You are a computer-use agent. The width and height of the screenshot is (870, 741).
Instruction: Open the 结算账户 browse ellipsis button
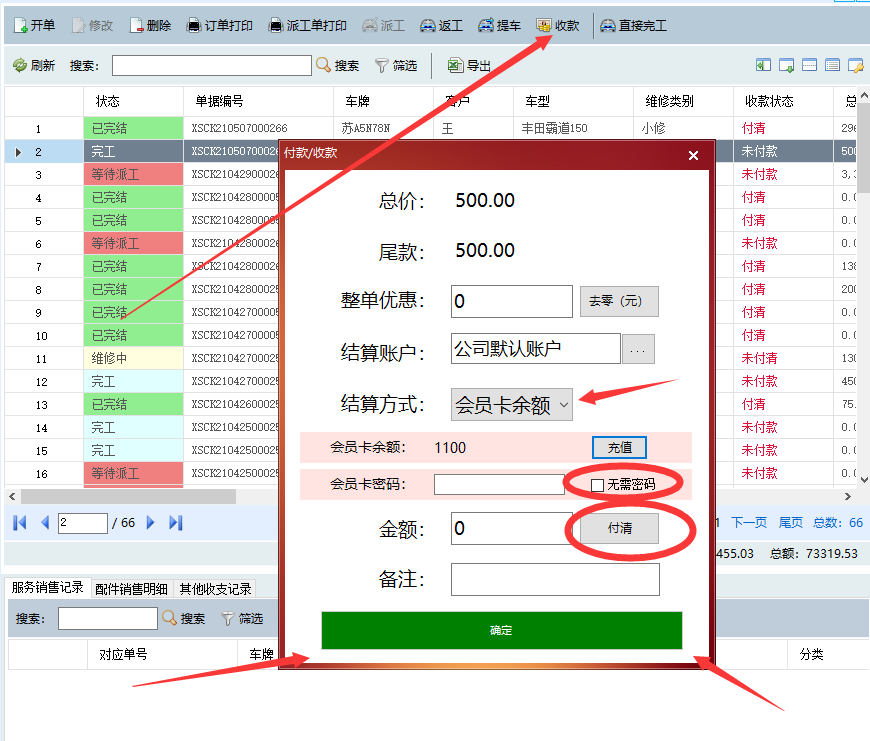[638, 349]
